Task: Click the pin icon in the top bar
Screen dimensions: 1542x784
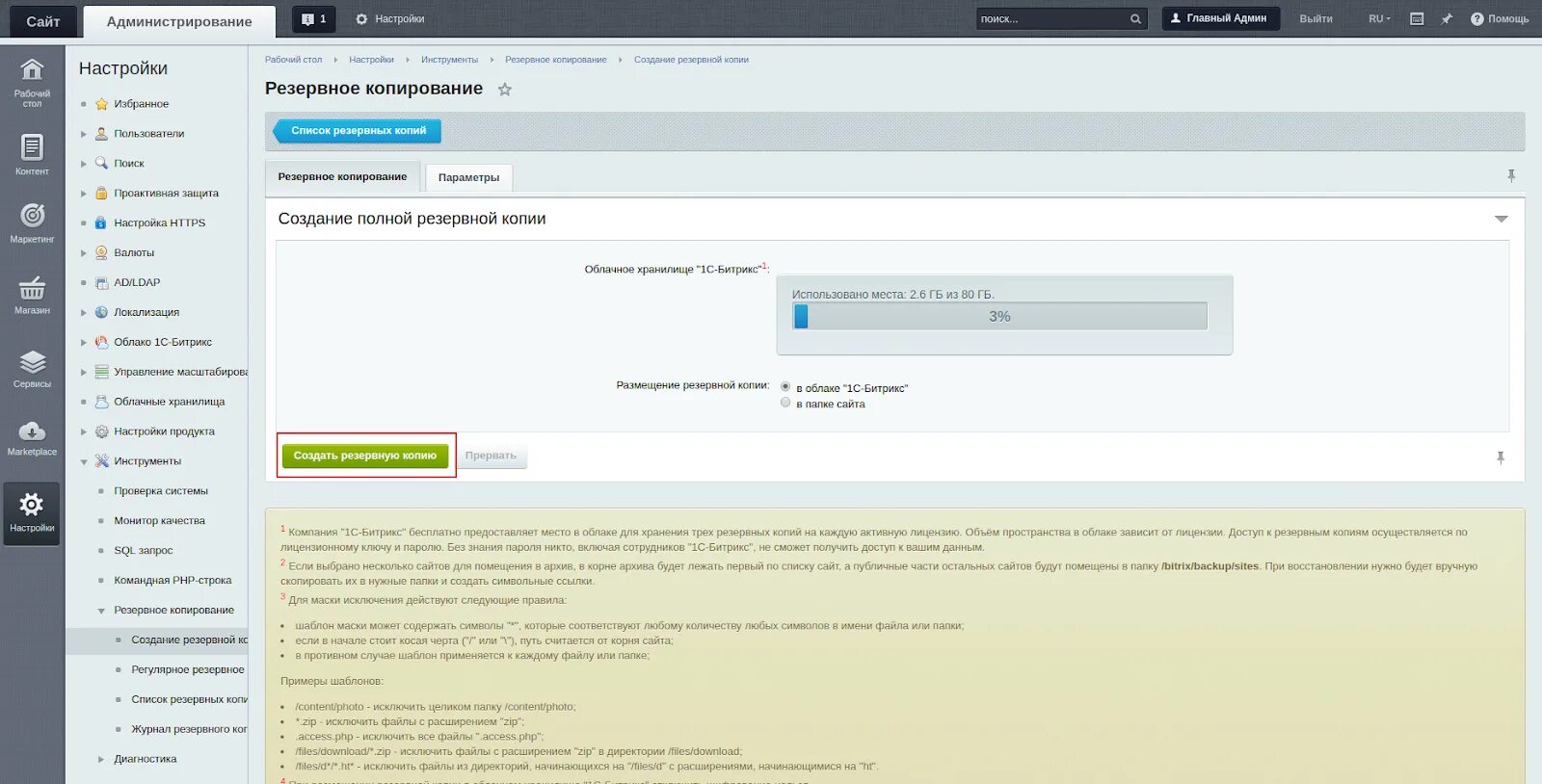Action: tap(1447, 19)
